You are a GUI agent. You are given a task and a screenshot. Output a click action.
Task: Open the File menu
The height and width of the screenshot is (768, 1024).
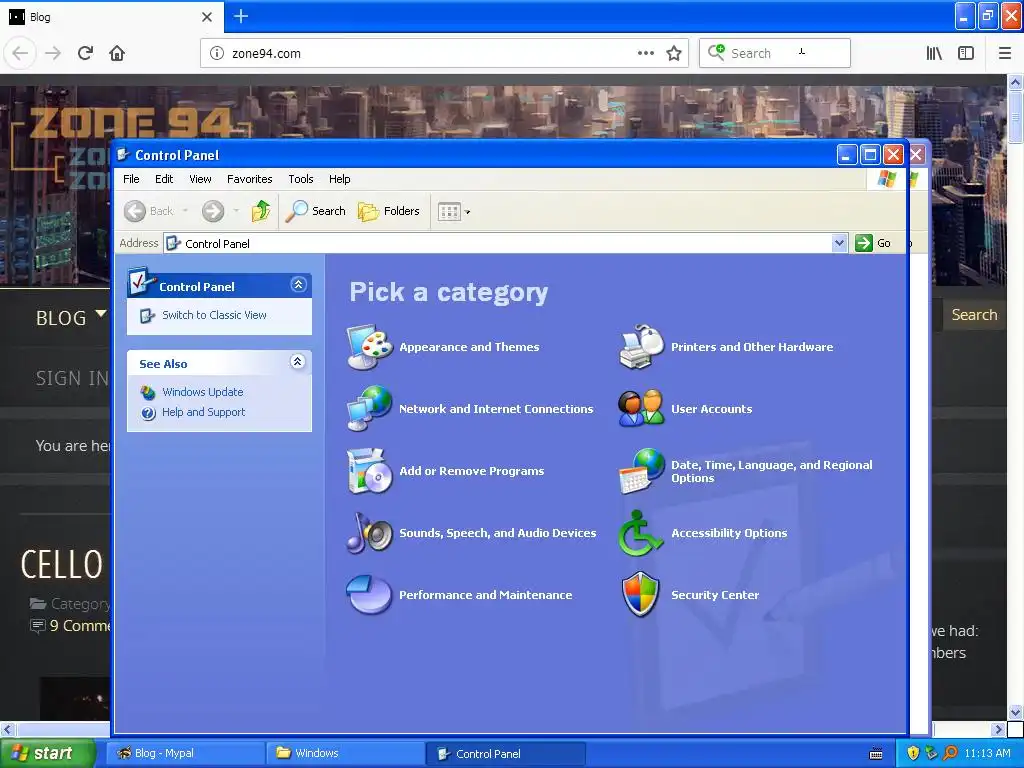[x=131, y=179]
